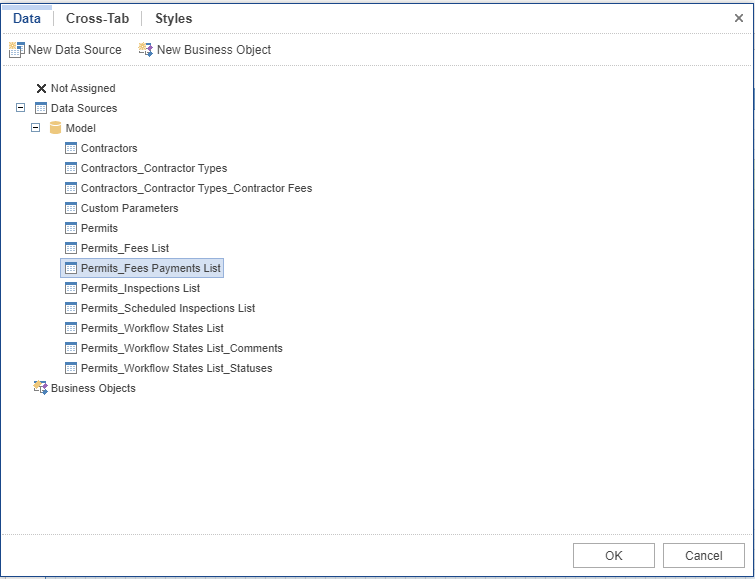Select the Data Sources label
Image resolution: width=755 pixels, height=579 pixels.
tap(84, 108)
